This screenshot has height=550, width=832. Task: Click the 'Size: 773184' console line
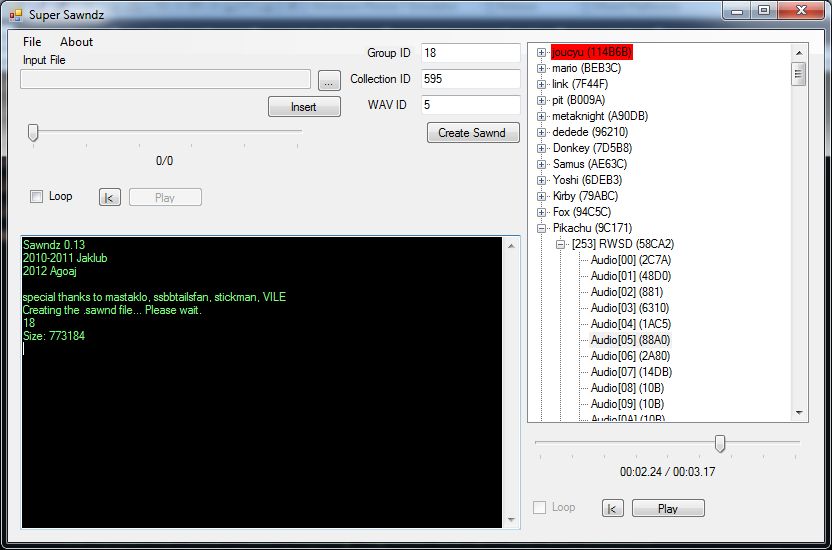(54, 336)
